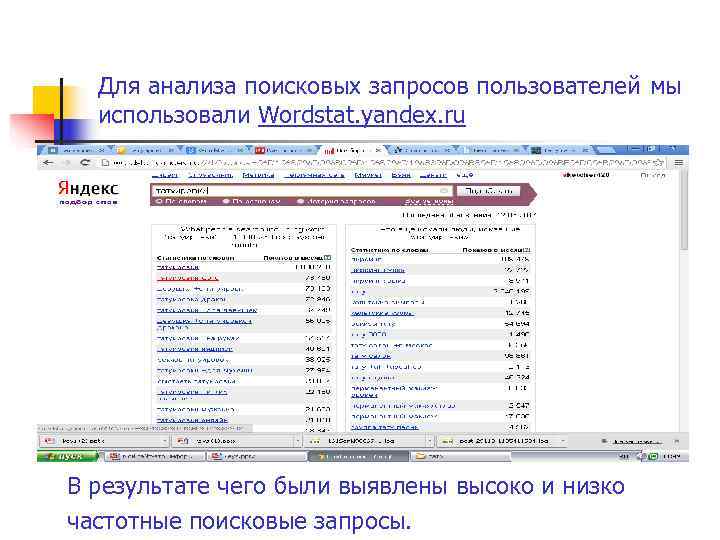Open the logout link at top right of page
720x540 pixels.
click(652, 175)
